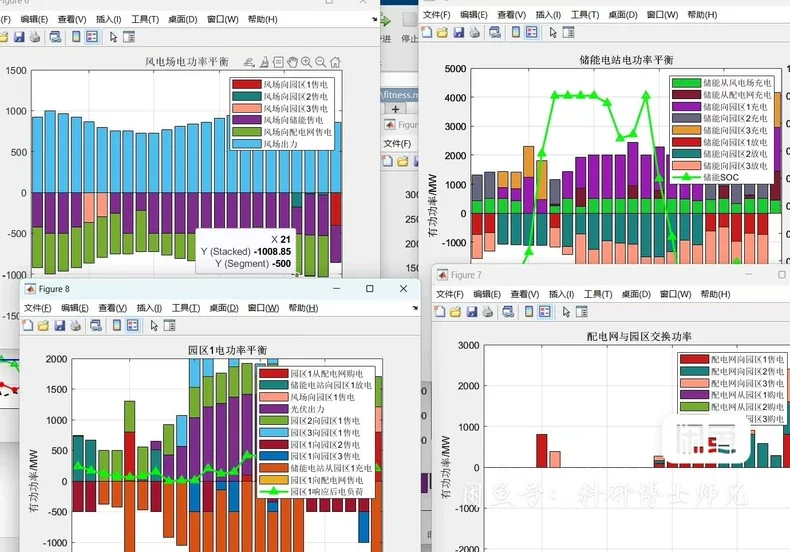Toggle Edit Plot arrow in 风电场电功率平衡 figure toolbar
Viewport: 790px width, 552px height.
113,37
